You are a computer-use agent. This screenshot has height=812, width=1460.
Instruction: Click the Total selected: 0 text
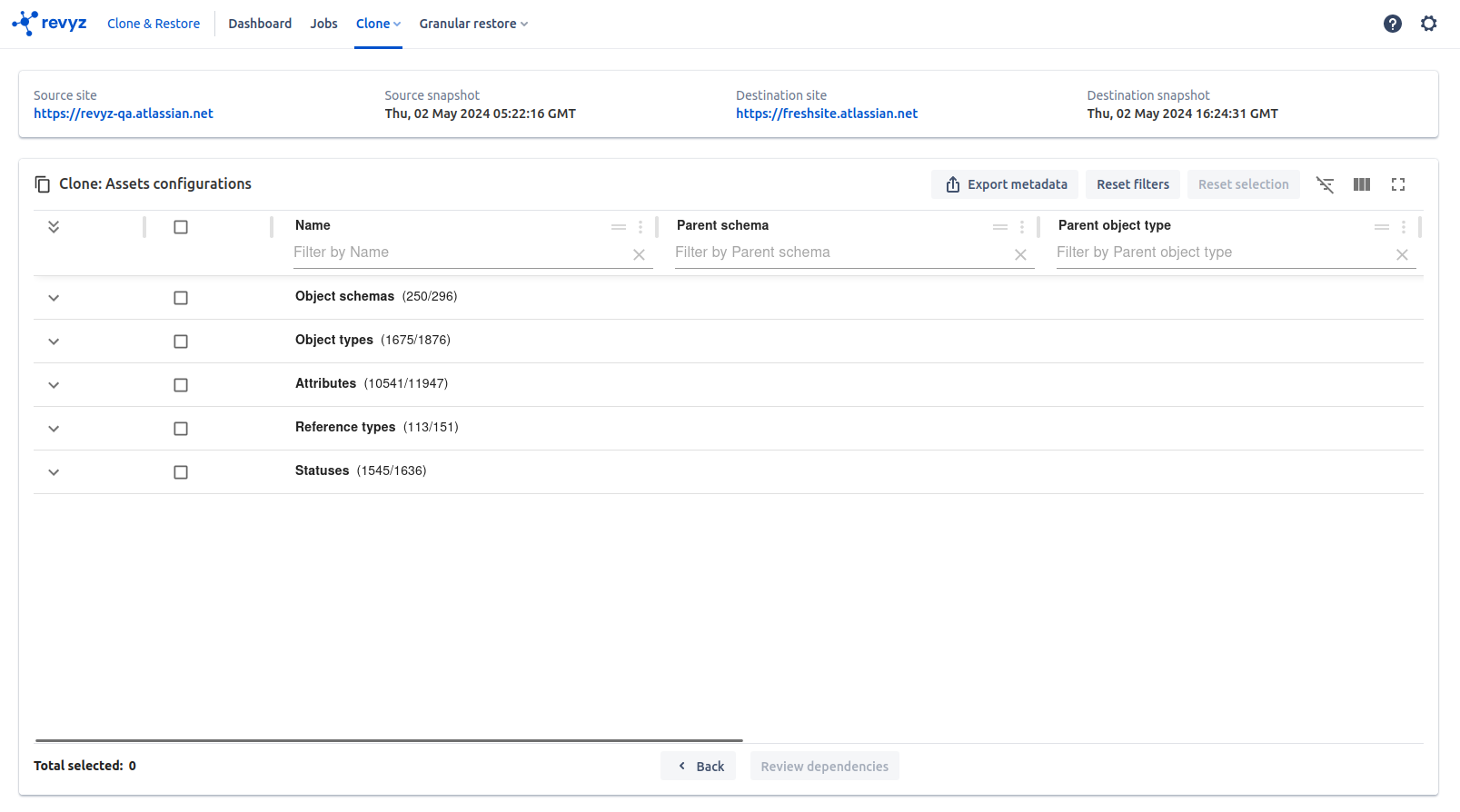pyautogui.click(x=84, y=766)
